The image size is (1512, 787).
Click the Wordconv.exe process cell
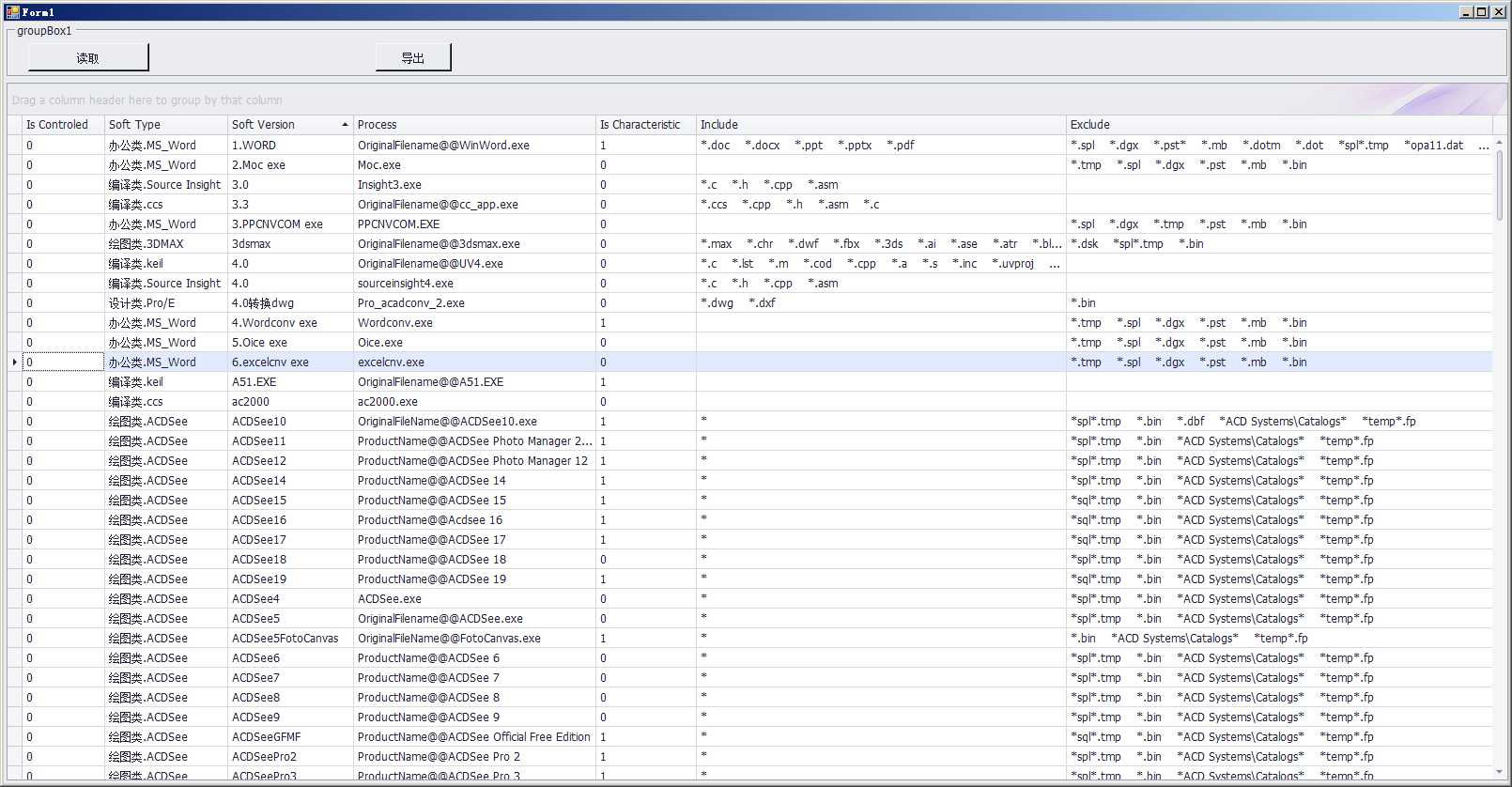[474, 322]
